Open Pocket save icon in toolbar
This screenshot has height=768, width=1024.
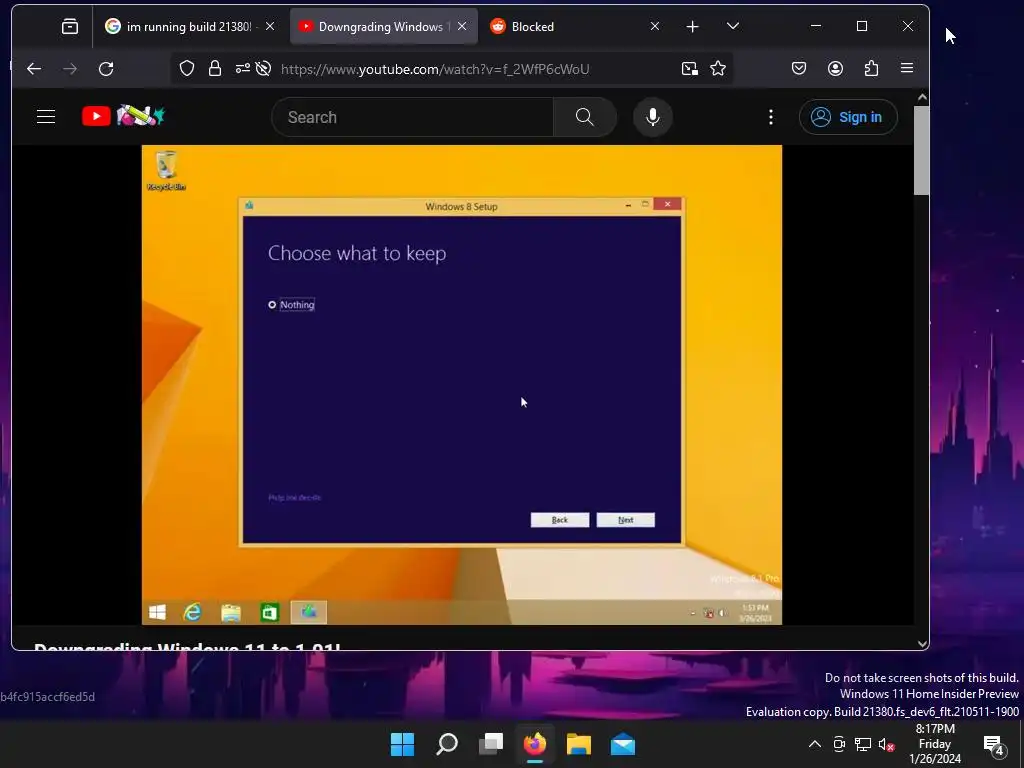click(x=799, y=69)
